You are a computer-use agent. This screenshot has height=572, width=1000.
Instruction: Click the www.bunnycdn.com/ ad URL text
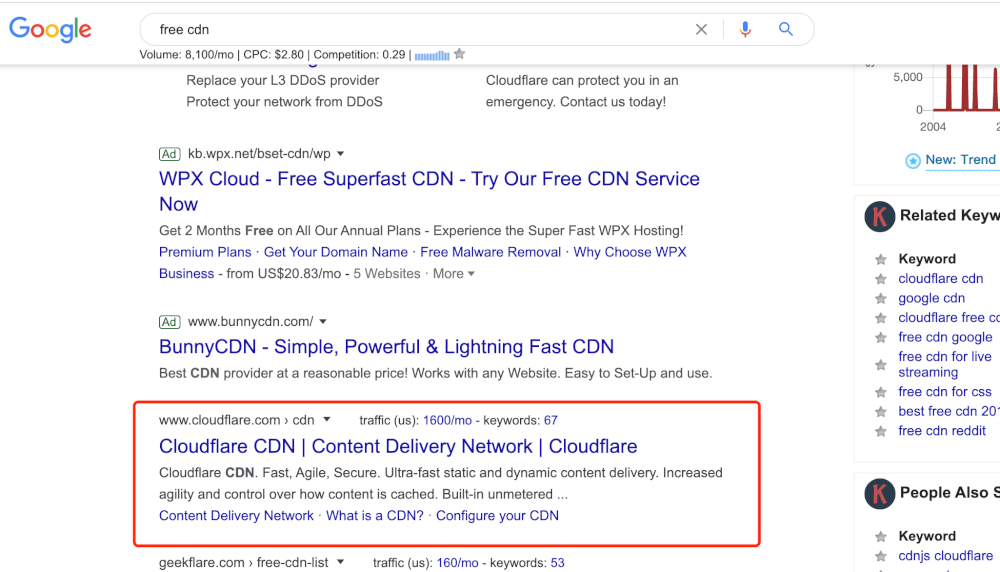[x=250, y=322]
